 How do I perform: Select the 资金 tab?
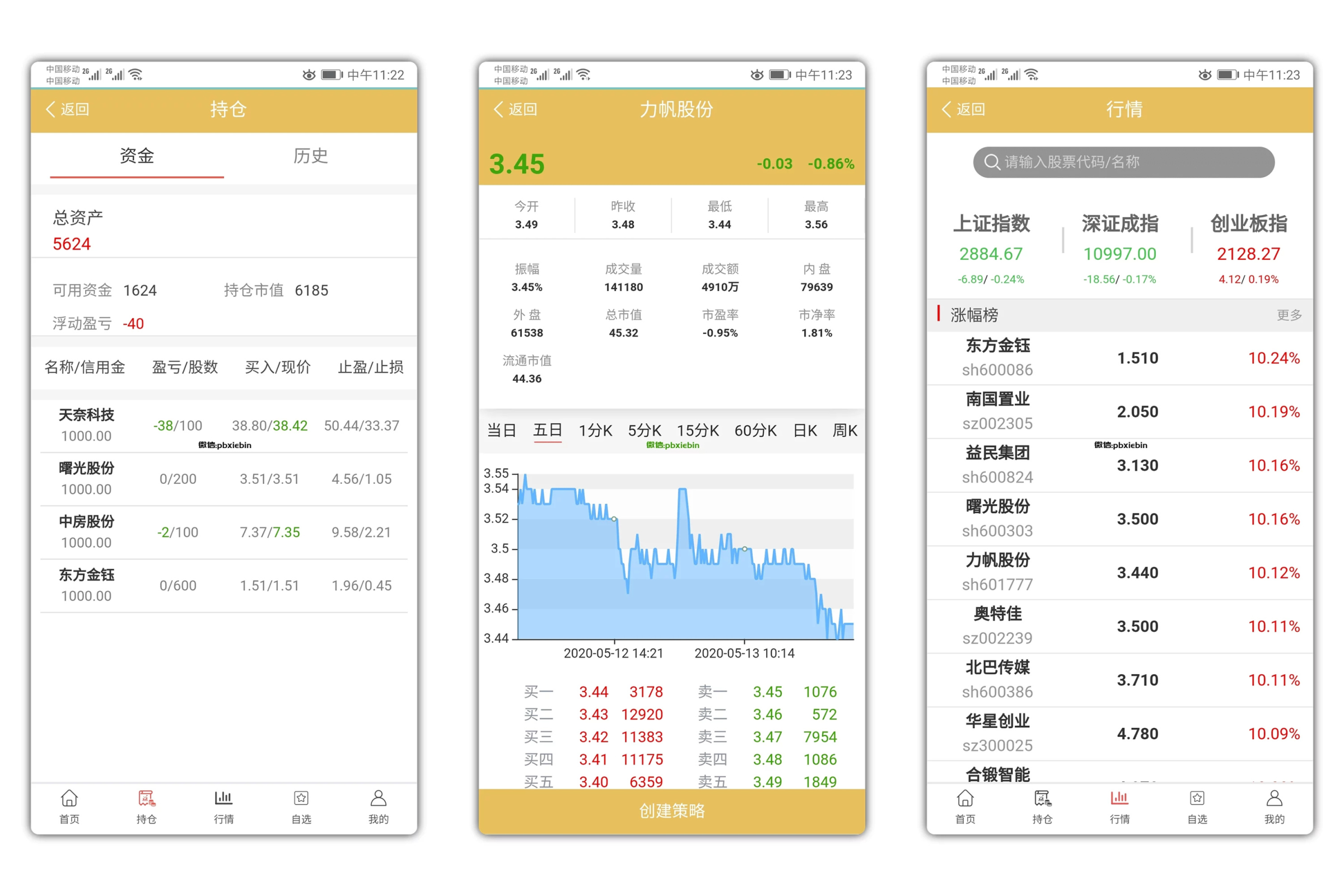tap(137, 156)
